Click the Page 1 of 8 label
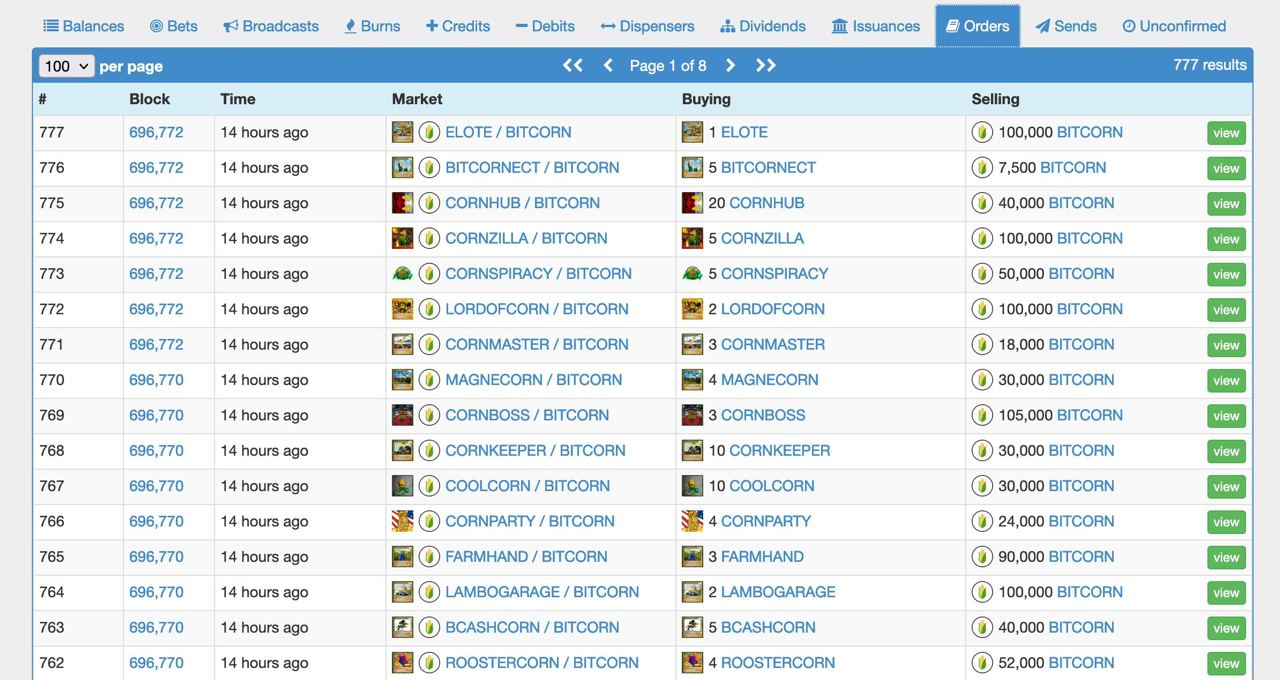Image resolution: width=1280 pixels, height=680 pixels. 668,65
